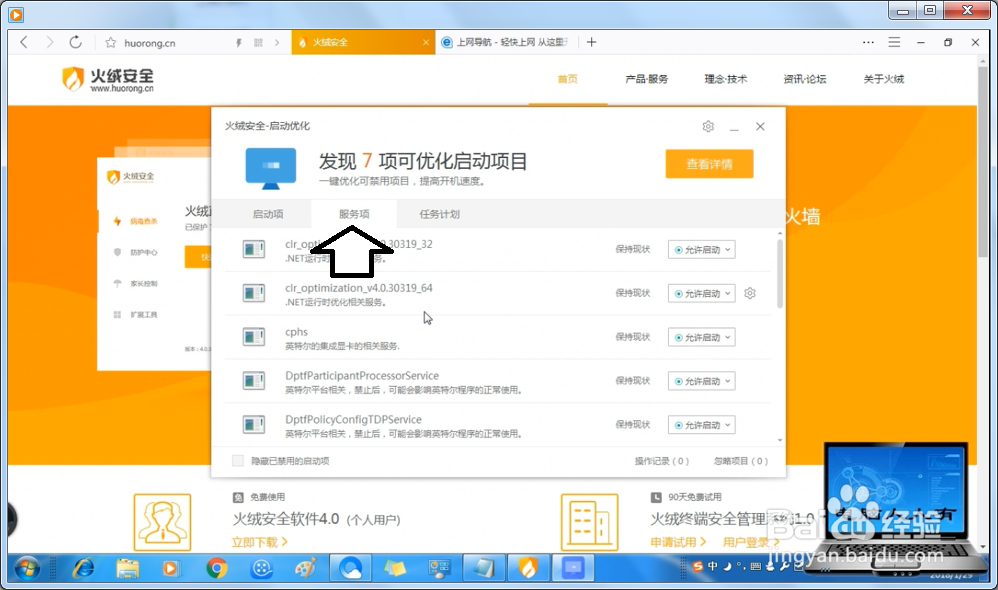Open orange media player icon on taskbar
This screenshot has height=590, width=998.
click(x=171, y=568)
